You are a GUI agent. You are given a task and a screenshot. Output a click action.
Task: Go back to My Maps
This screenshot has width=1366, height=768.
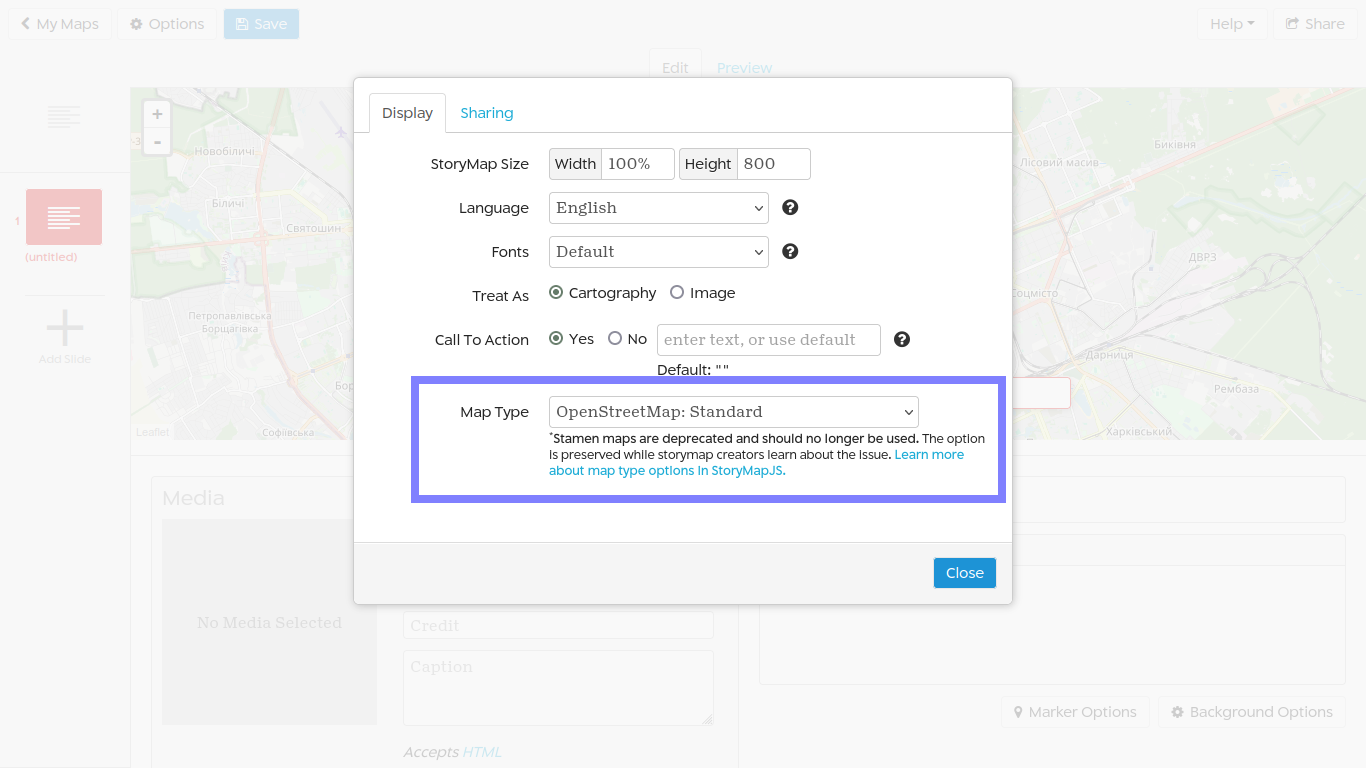[60, 24]
